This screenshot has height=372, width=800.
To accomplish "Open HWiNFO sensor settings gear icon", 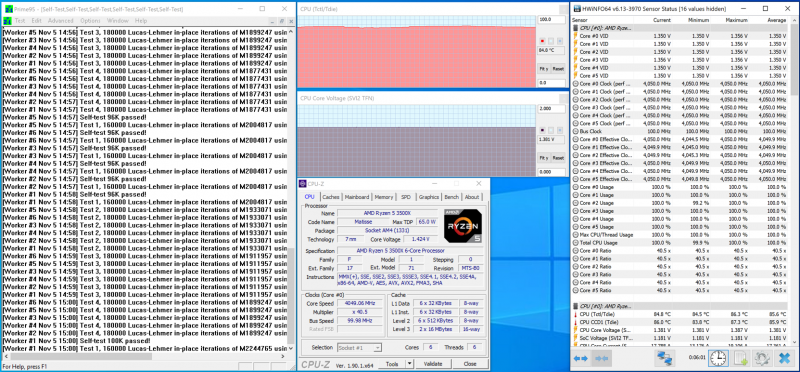I will click(x=762, y=359).
